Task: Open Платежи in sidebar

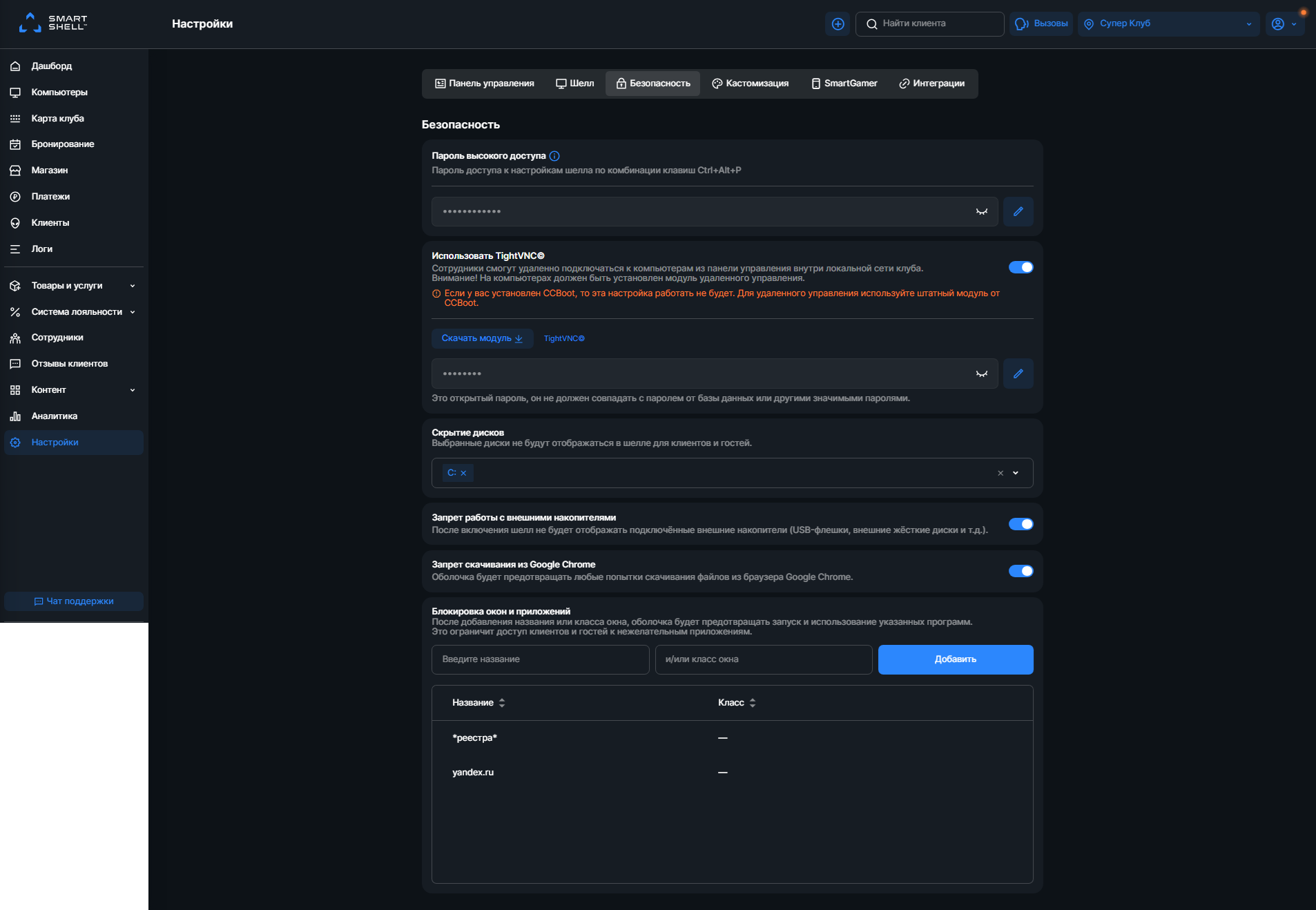Action: [x=74, y=197]
